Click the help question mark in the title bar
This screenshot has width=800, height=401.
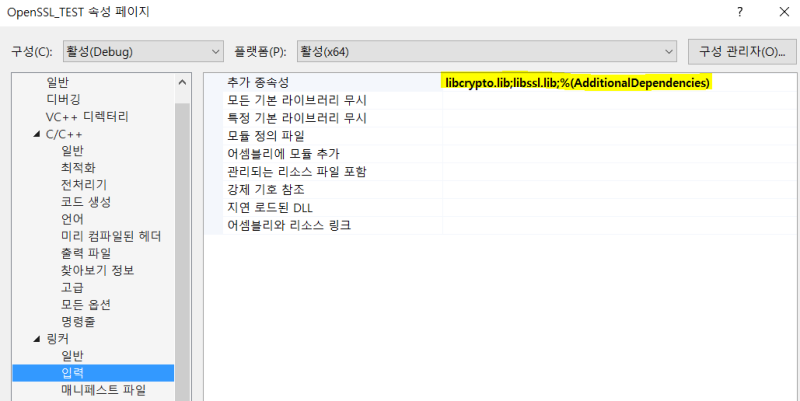[740, 12]
